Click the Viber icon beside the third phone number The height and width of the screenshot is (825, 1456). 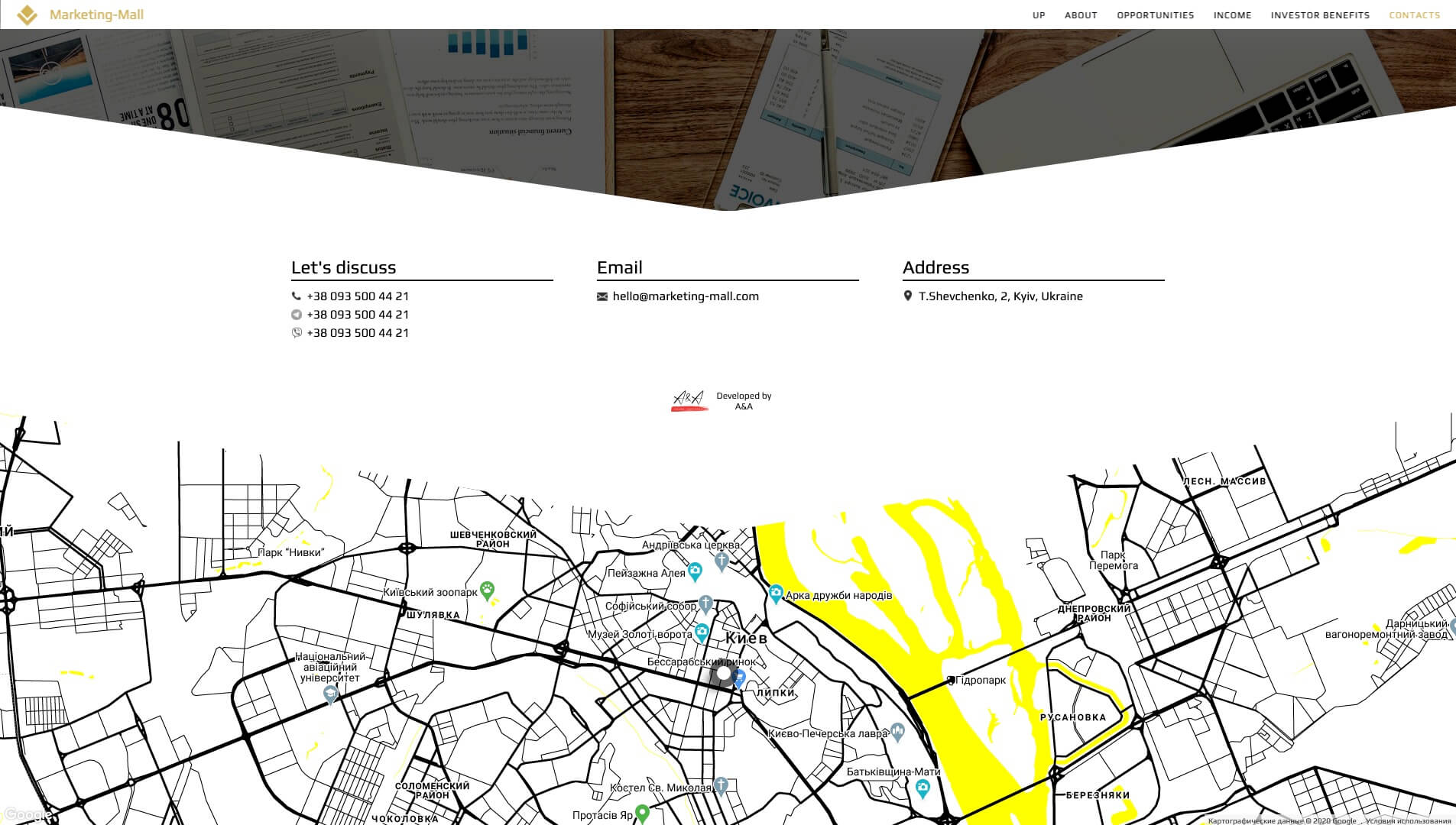(x=296, y=333)
